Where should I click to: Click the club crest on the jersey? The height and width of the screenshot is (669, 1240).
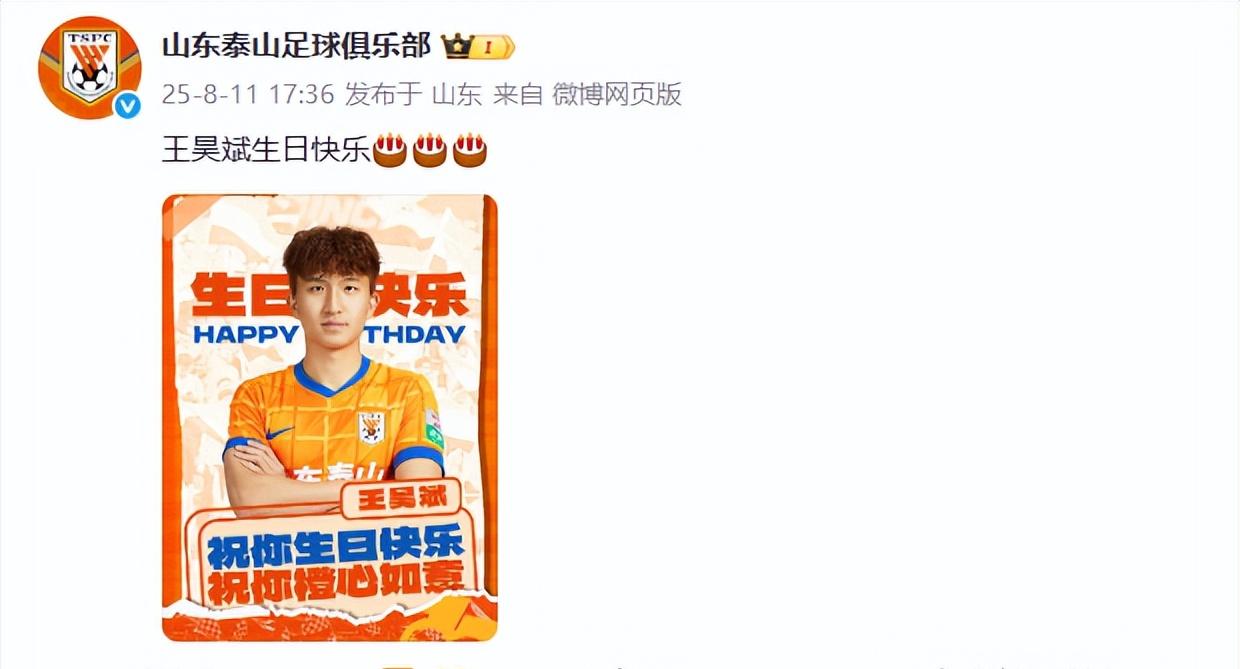coord(372,427)
